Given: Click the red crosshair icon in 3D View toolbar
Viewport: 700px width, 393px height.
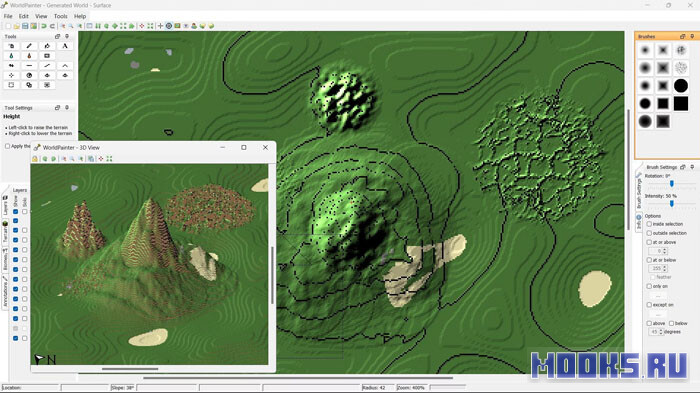Looking at the screenshot, I should click(x=101, y=159).
